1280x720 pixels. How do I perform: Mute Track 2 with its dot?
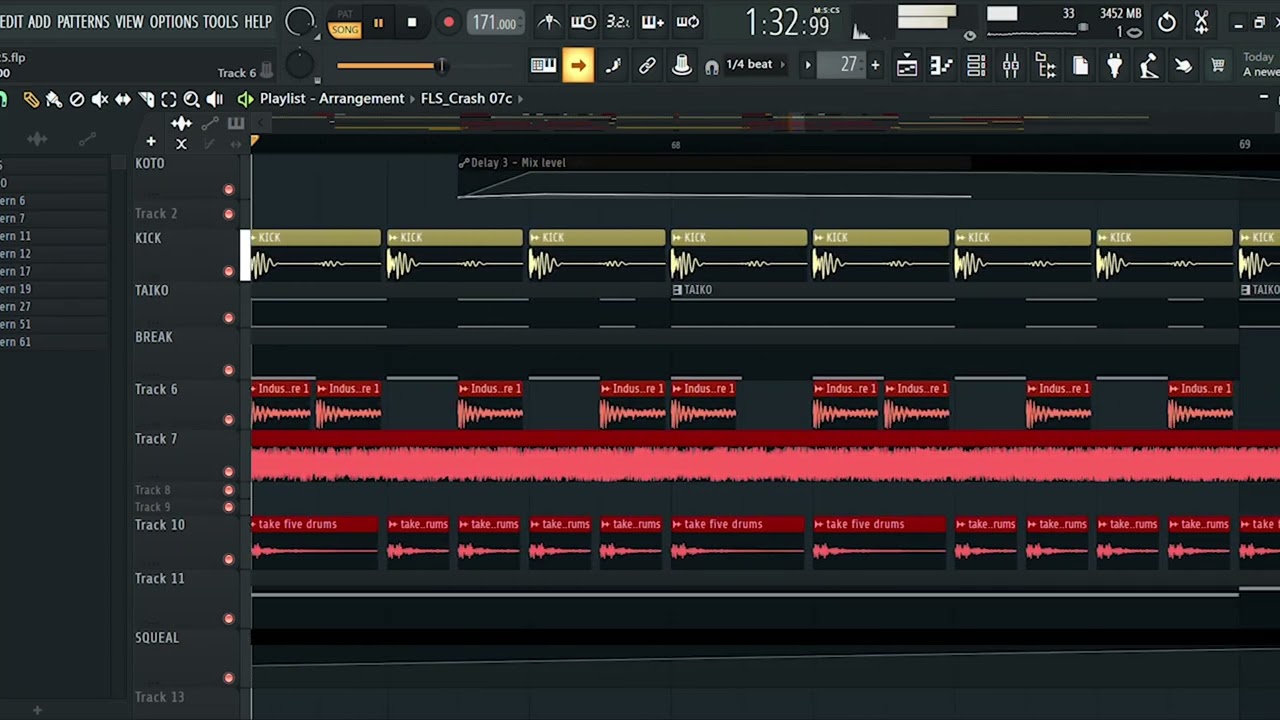pos(229,214)
